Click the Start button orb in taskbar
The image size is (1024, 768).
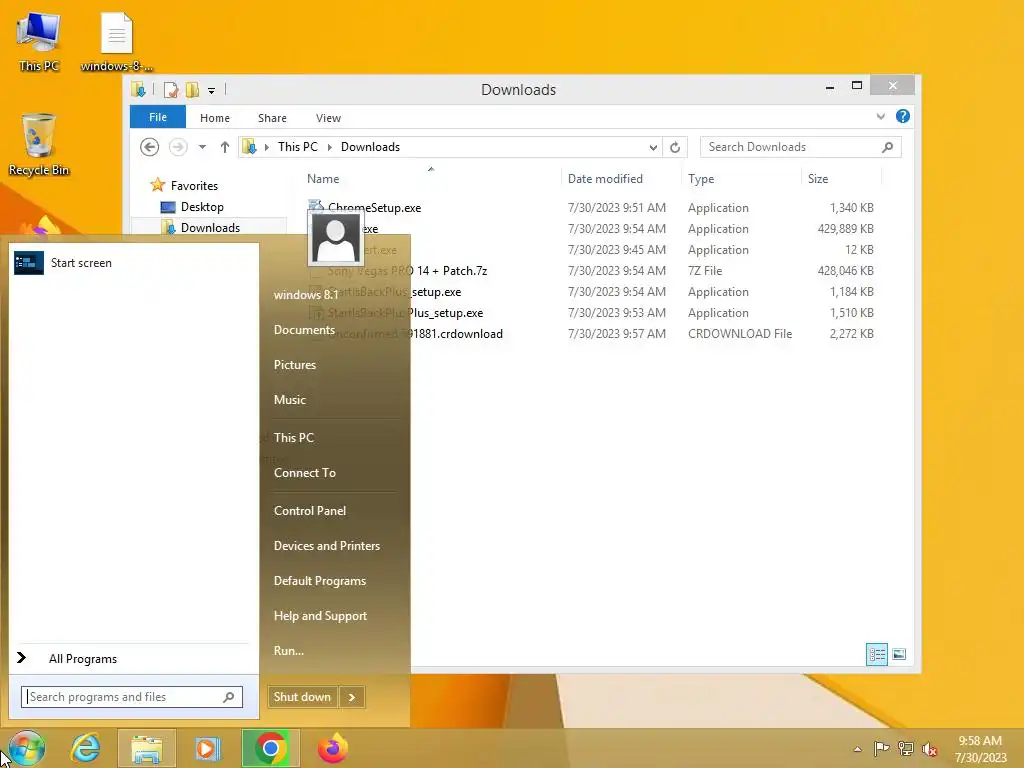pos(26,748)
